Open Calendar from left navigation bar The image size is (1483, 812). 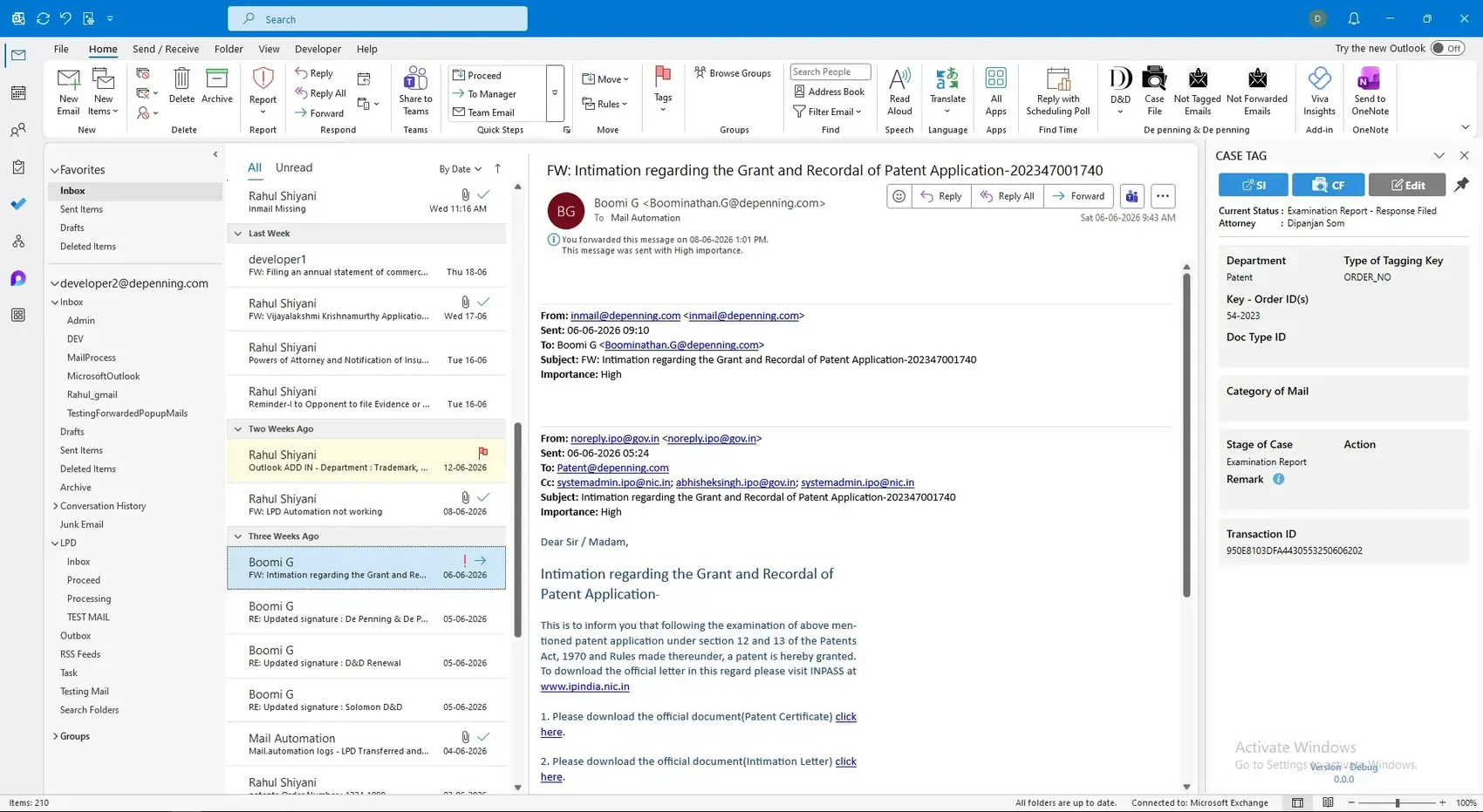(x=18, y=92)
